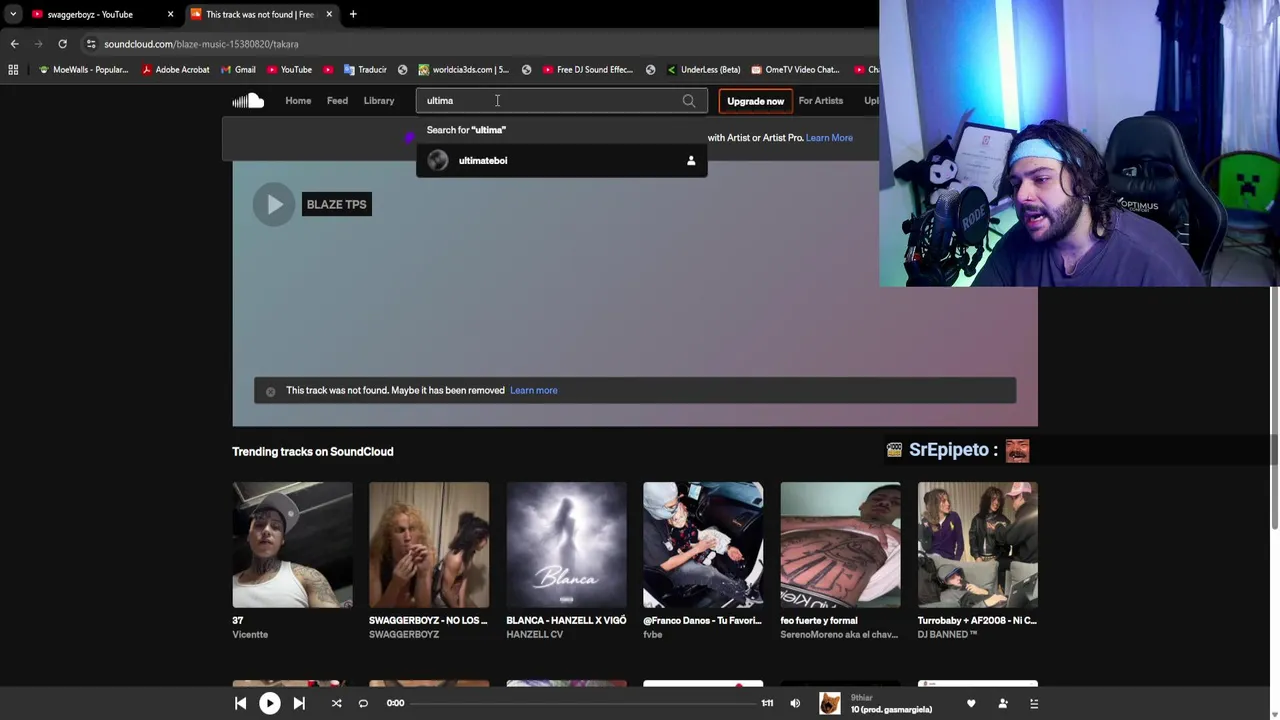Open Free DJ Sound Effects bookmark
Viewport: 1280px width, 720px height.
coord(587,70)
